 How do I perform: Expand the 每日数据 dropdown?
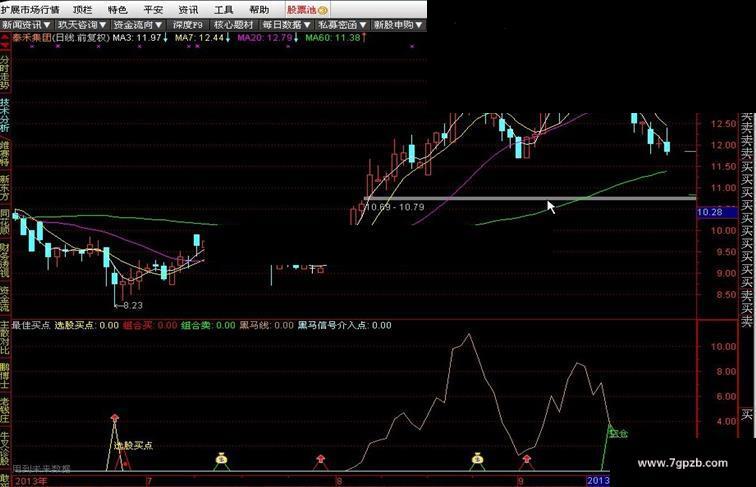point(286,25)
